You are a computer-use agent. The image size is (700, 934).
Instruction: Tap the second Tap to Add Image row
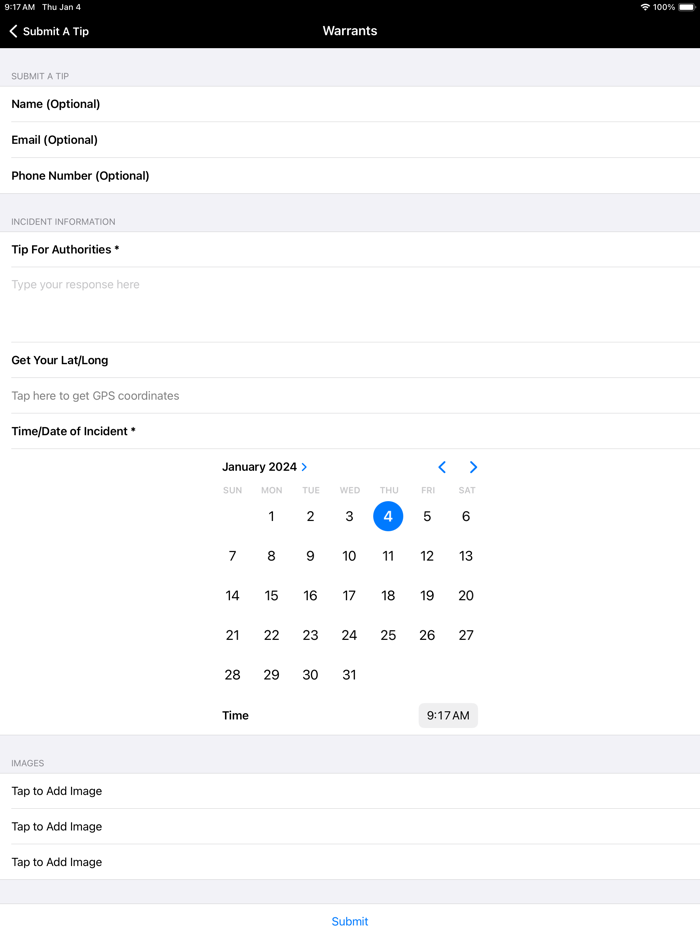coord(350,827)
